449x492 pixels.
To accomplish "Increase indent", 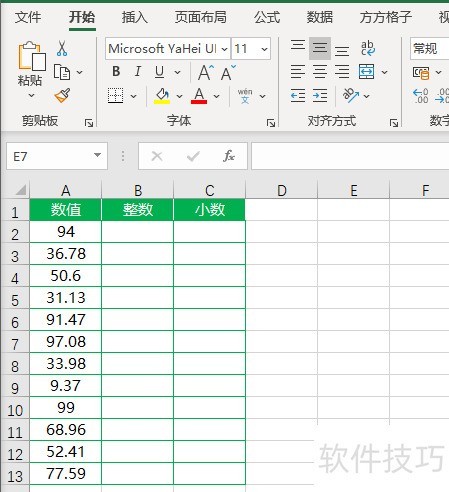I will 320,96.
